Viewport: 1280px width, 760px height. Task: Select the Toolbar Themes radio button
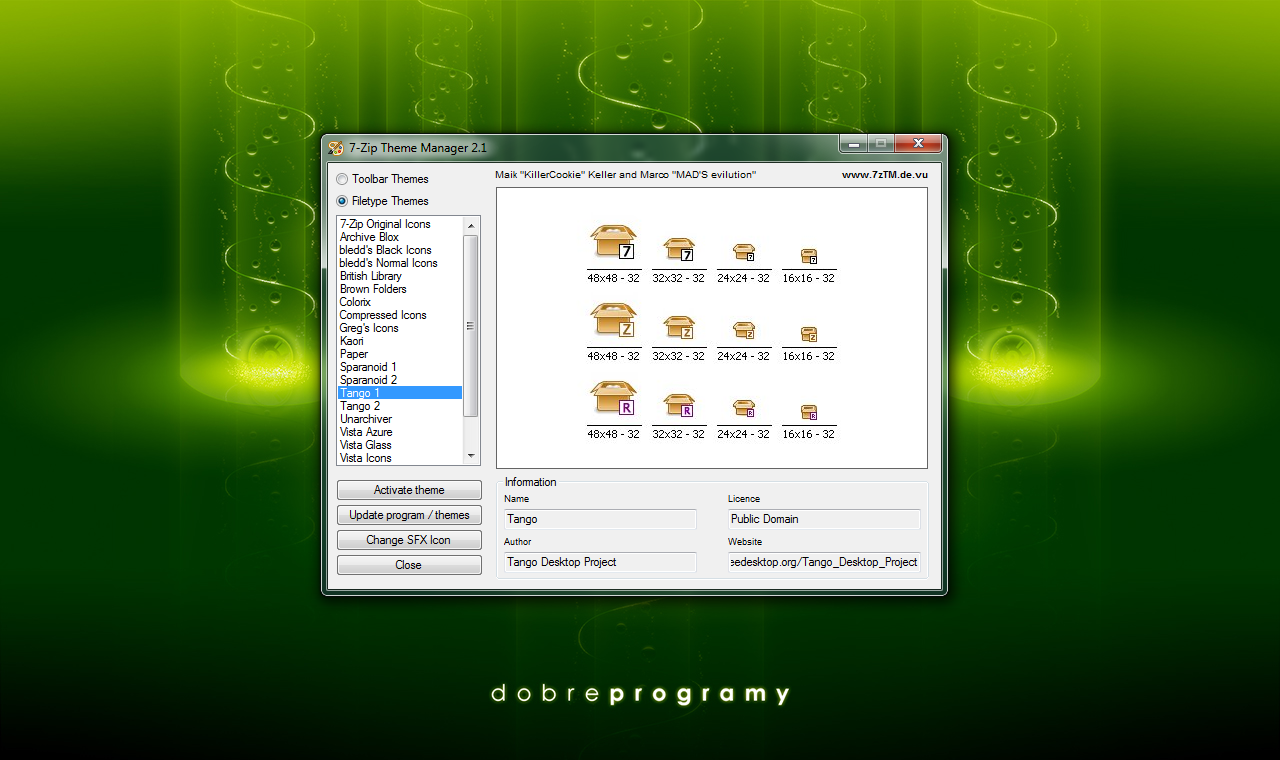343,179
